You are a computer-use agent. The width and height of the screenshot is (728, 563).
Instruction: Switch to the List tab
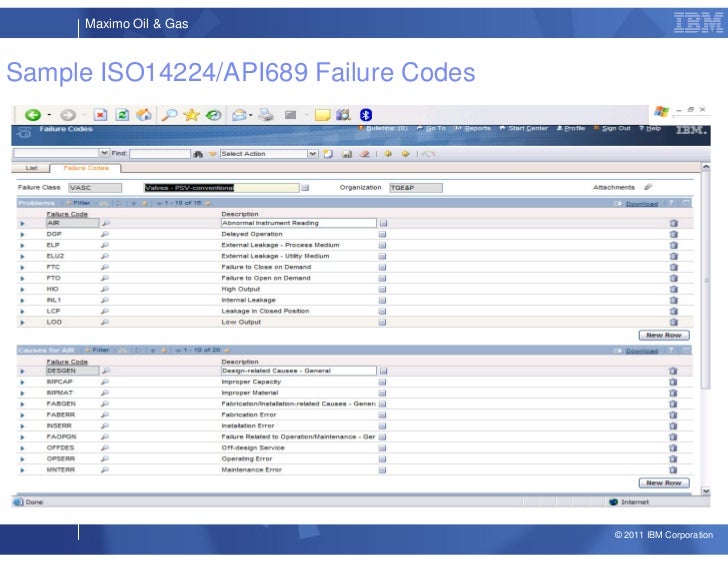click(x=31, y=168)
